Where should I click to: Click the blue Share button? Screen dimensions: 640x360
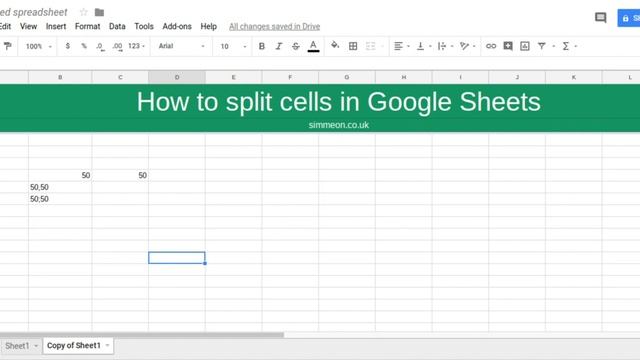[629, 18]
